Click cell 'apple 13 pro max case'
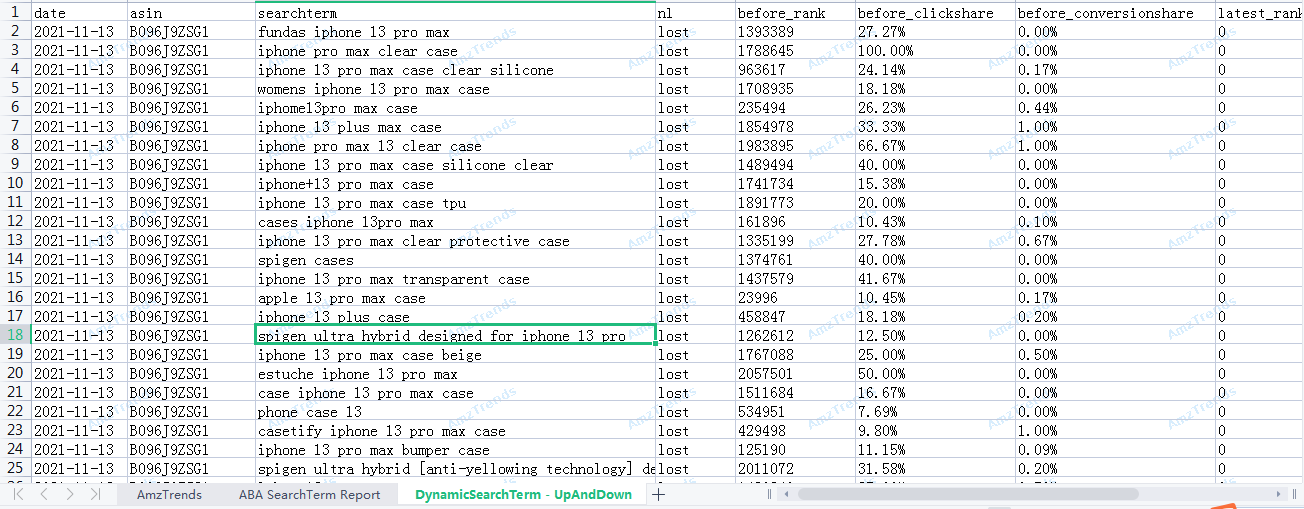This screenshot has width=1304, height=509. (x=455, y=298)
